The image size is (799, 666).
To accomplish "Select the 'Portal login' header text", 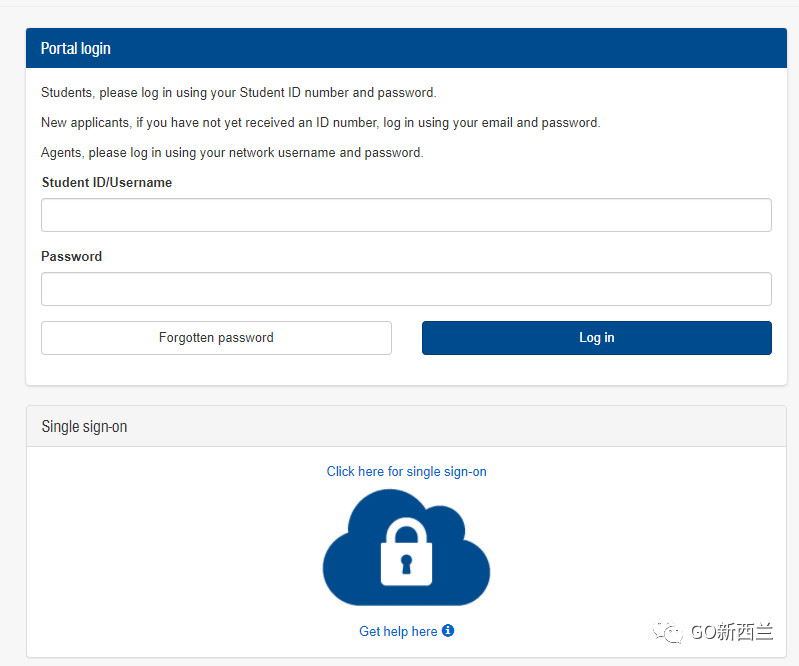I will pos(75,48).
